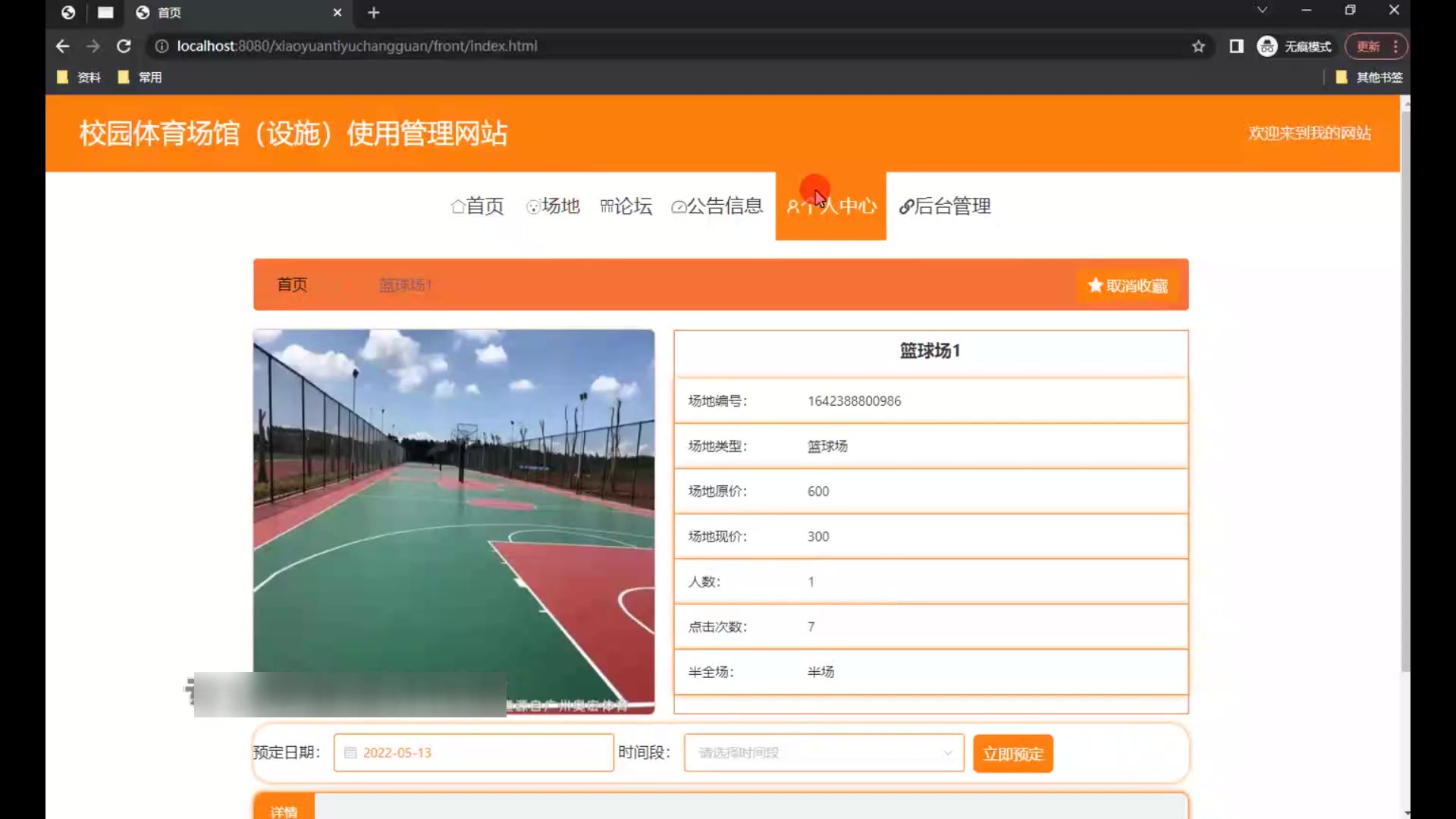Click the incognito mode profile icon
Viewport: 1456px width, 819px height.
(x=1267, y=46)
